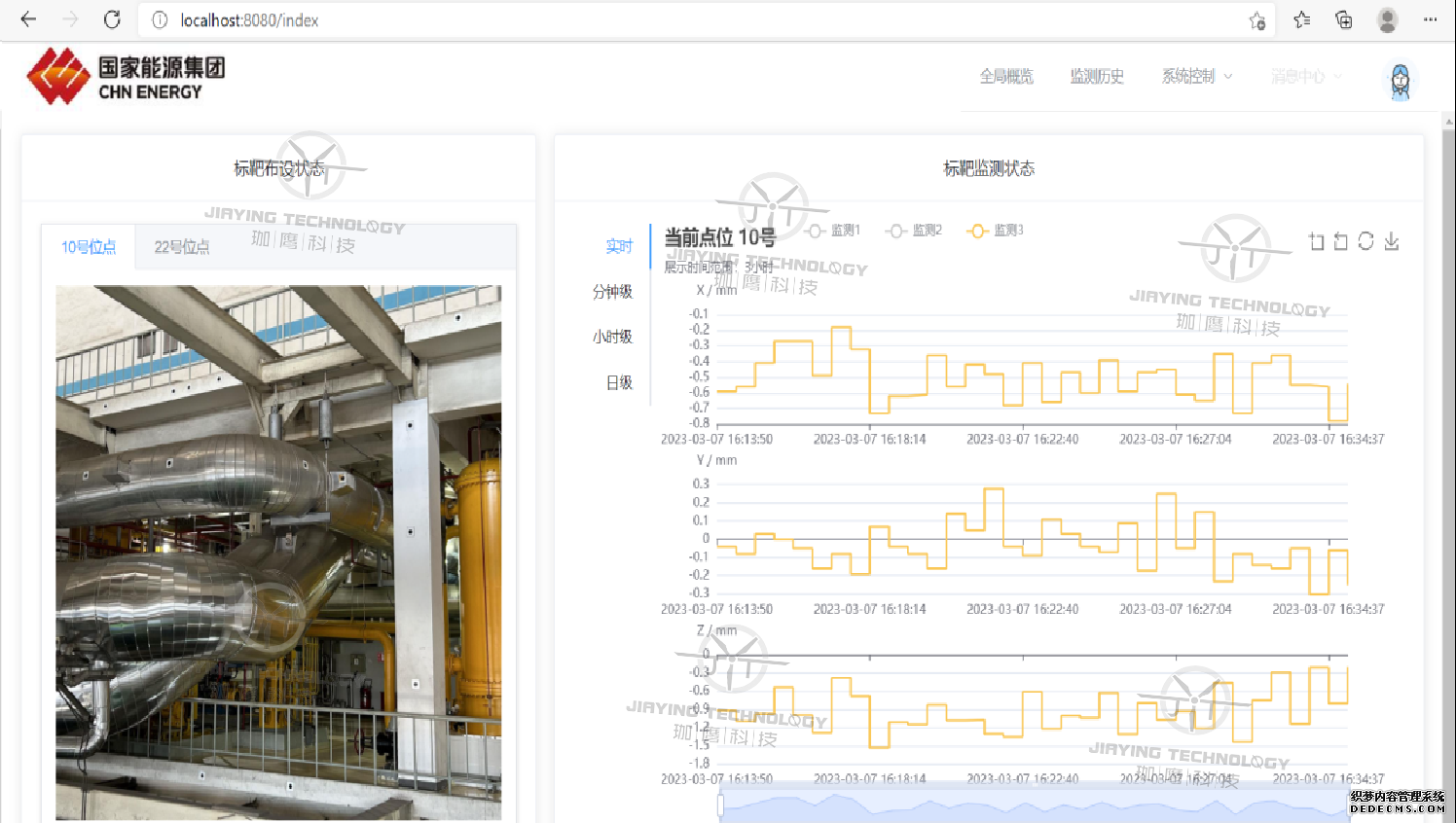Click the zoom reset icon in chart toolbox

(x=1341, y=241)
